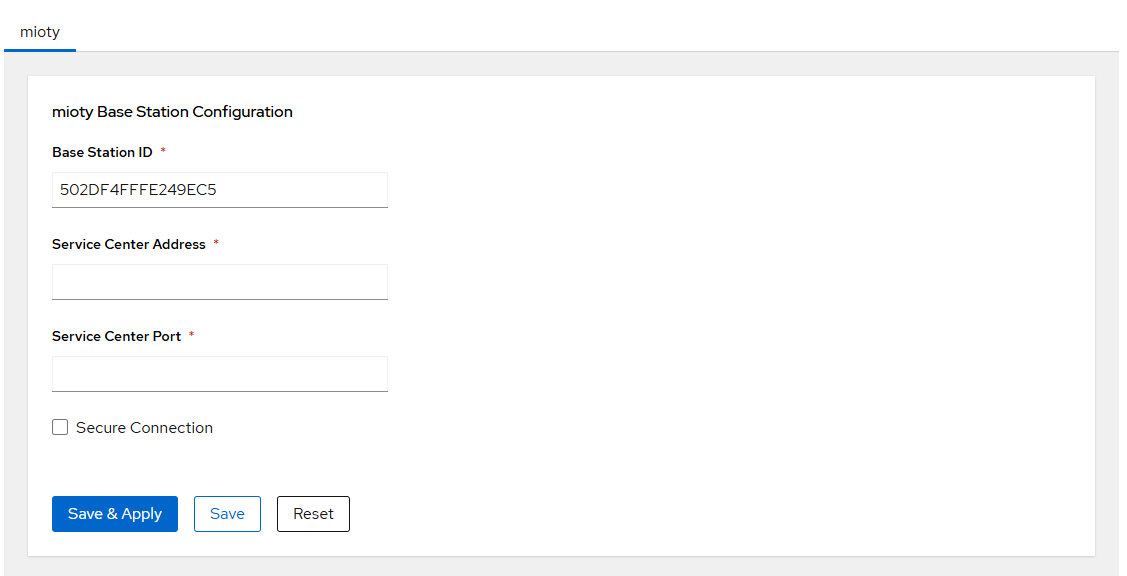1127x576 pixels.
Task: Click the "Base Station ID" field label
Action: coord(102,152)
